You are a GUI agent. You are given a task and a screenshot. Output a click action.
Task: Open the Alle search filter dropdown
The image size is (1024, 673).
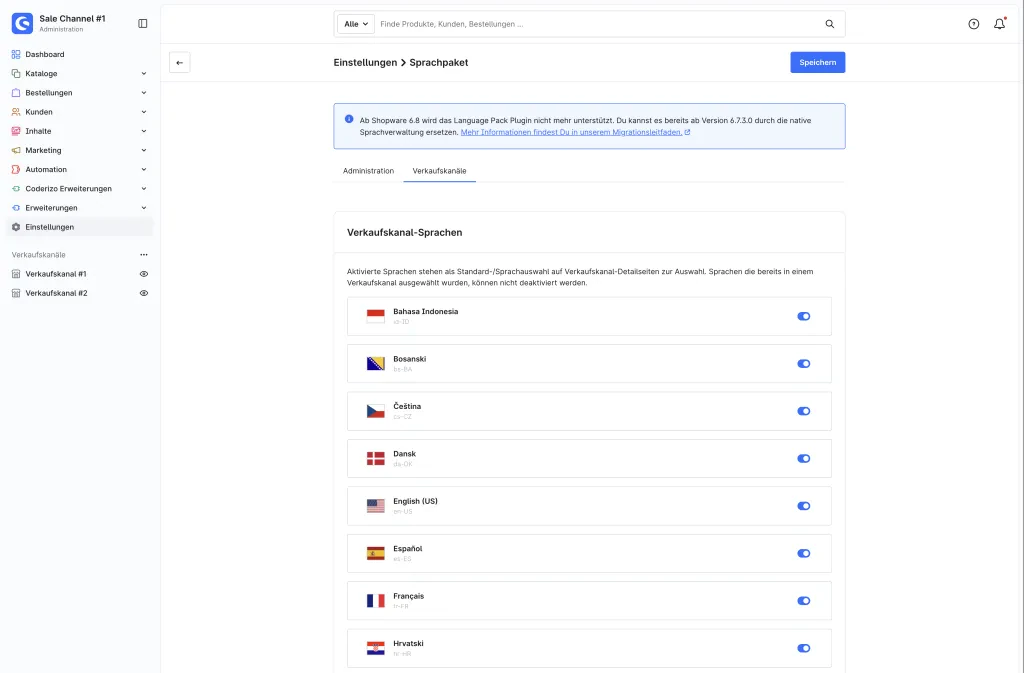[356, 24]
